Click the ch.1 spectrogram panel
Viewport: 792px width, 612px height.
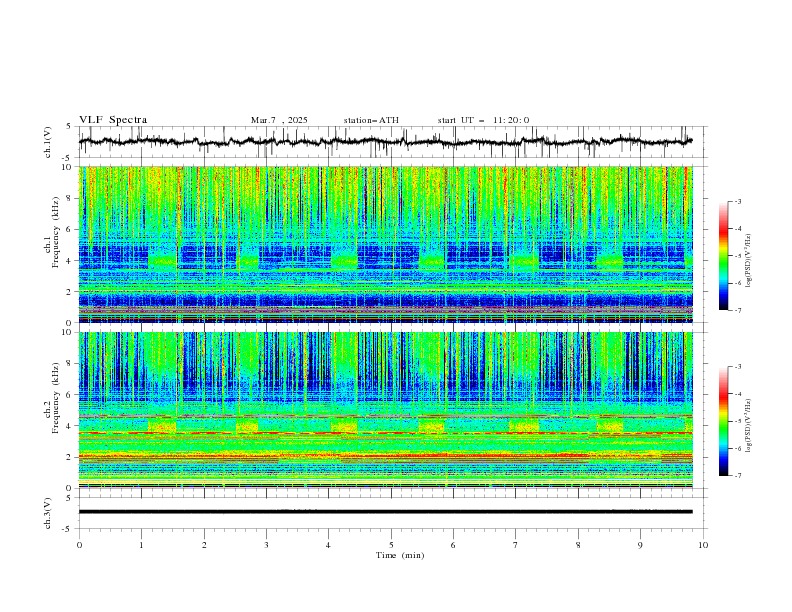pyautogui.click(x=386, y=244)
